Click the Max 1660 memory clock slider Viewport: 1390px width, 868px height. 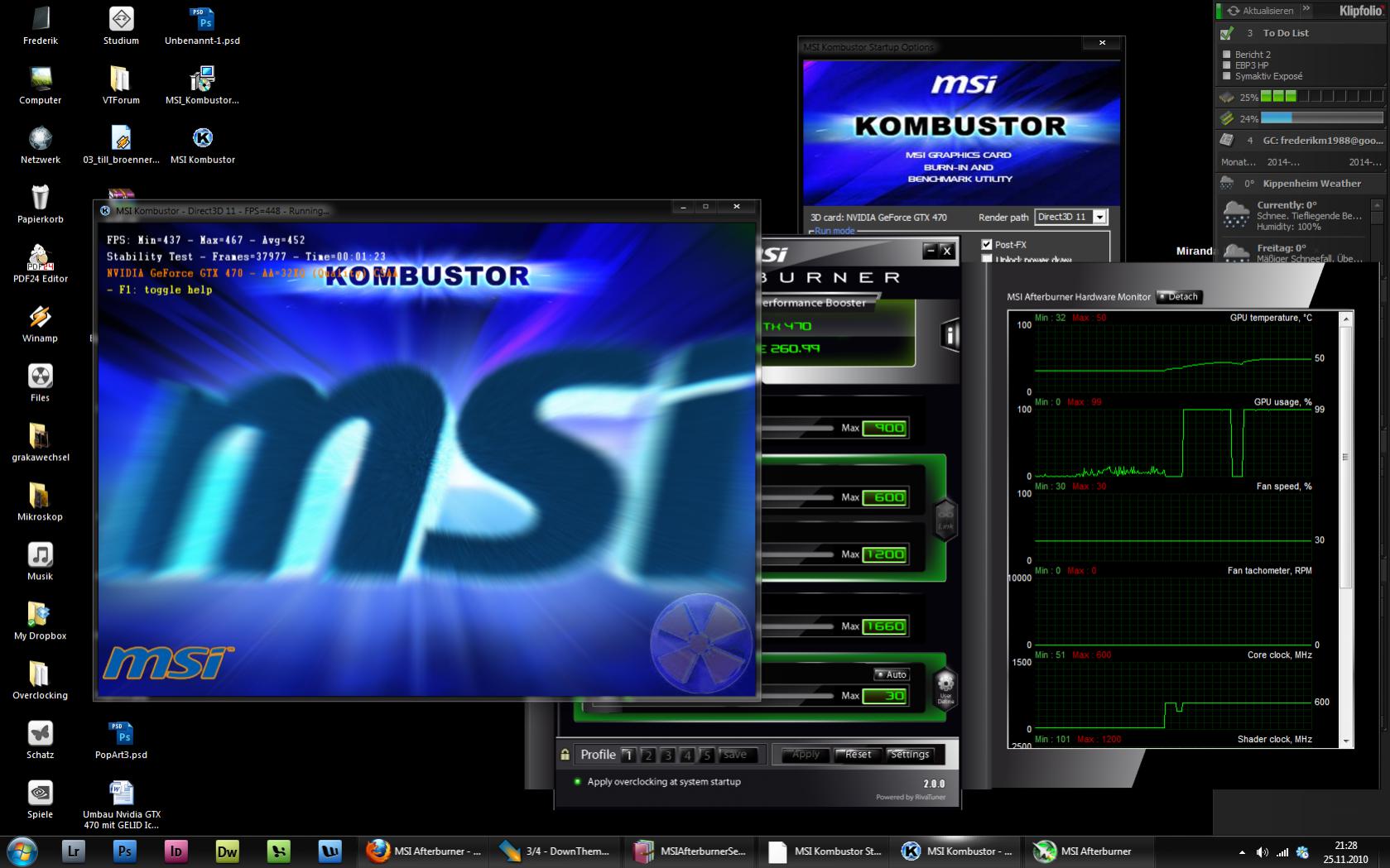(796, 626)
